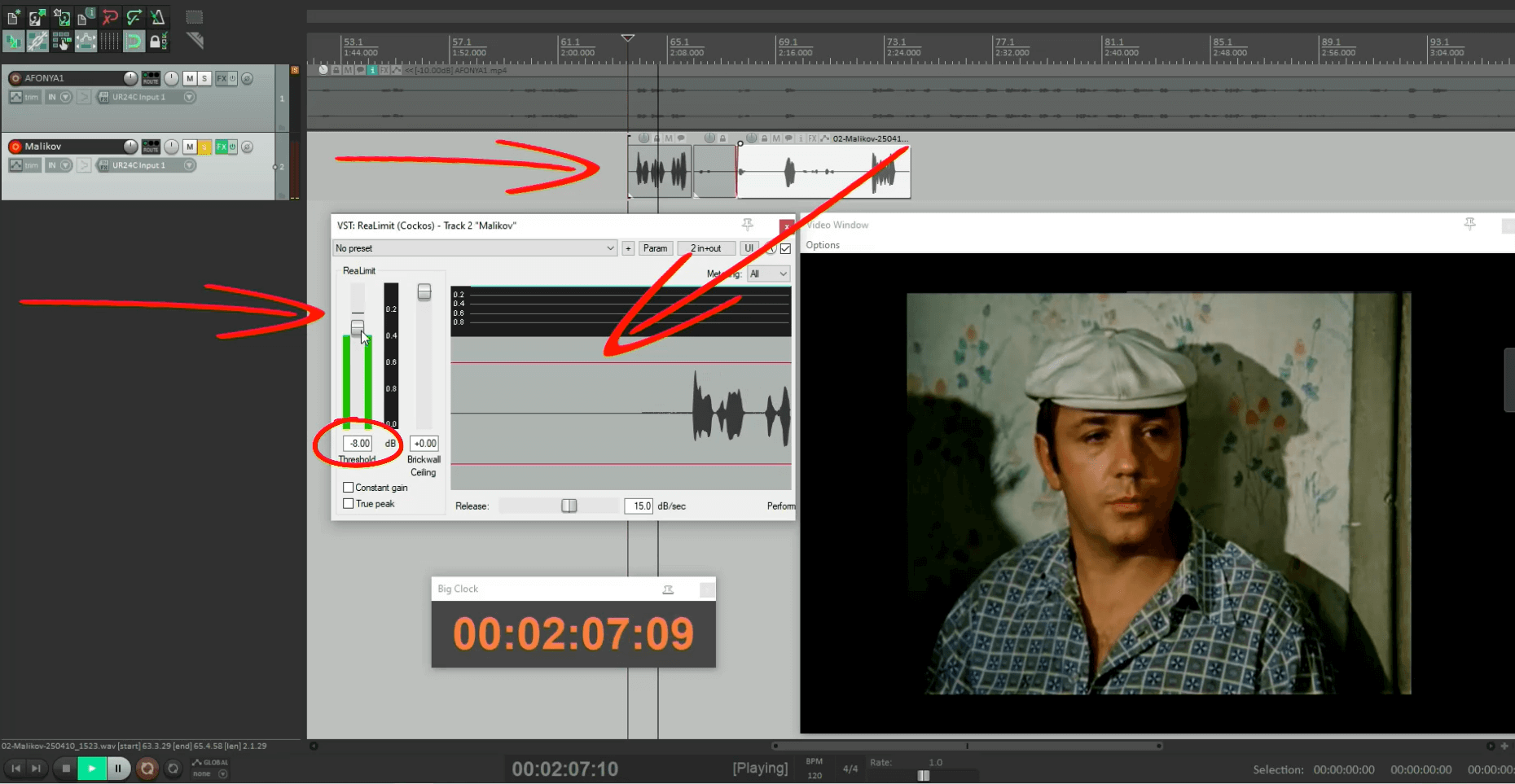Undo the last action with the toolbar icon
1515x784 pixels.
coord(110,16)
